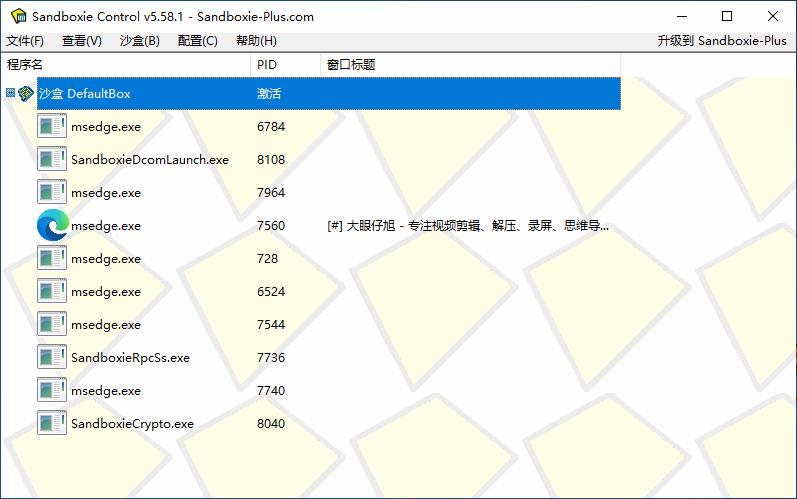Click 升级到 Sandboxie-Plus link
Screen dimensions: 797x499
point(722,41)
